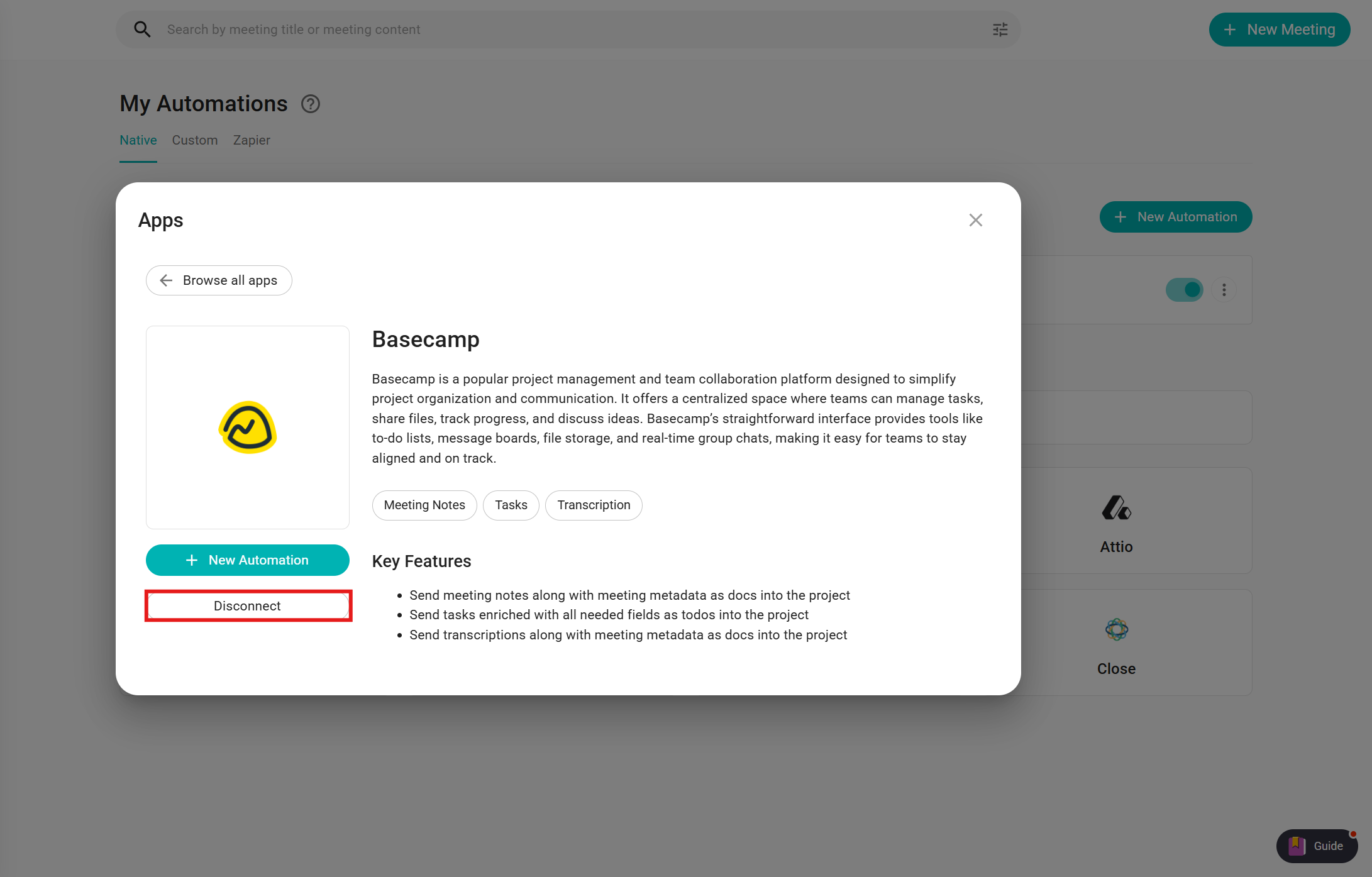Open the Attio app icon
This screenshot has width=1372, height=877.
pos(1116,508)
